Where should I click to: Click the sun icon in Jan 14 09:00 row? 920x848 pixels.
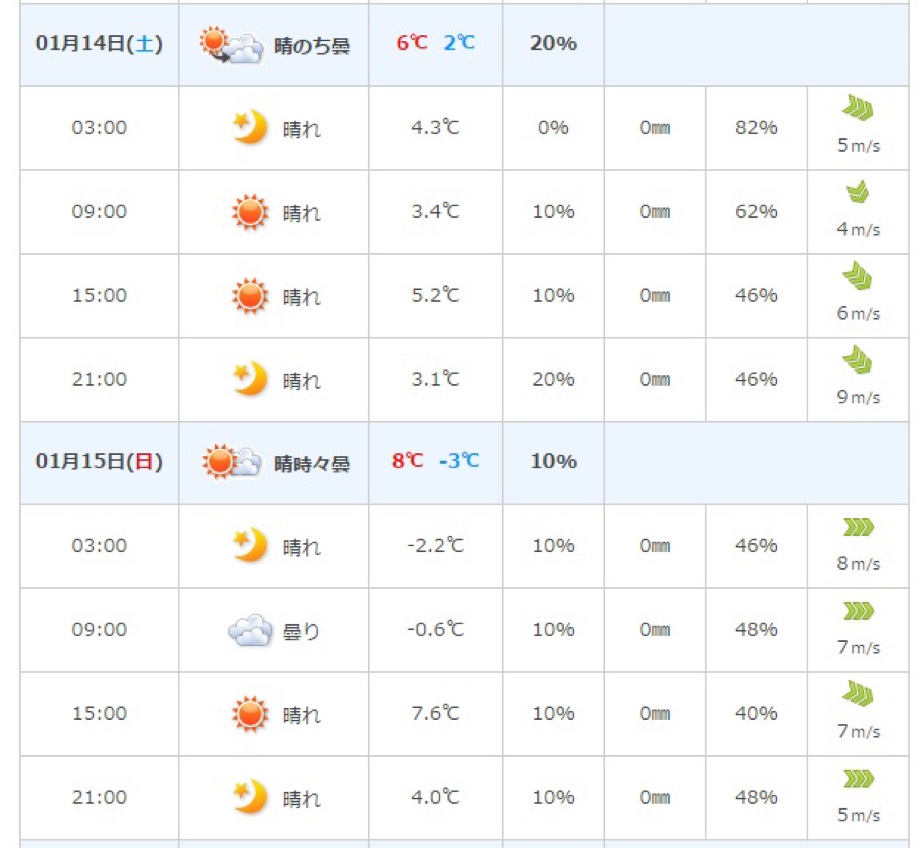coord(251,211)
